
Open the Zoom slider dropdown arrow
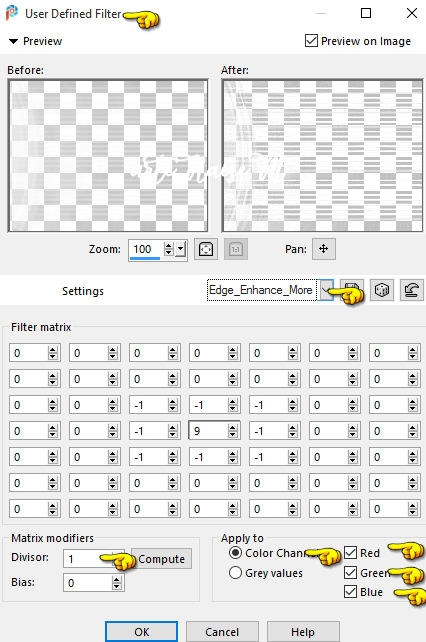[x=181, y=249]
